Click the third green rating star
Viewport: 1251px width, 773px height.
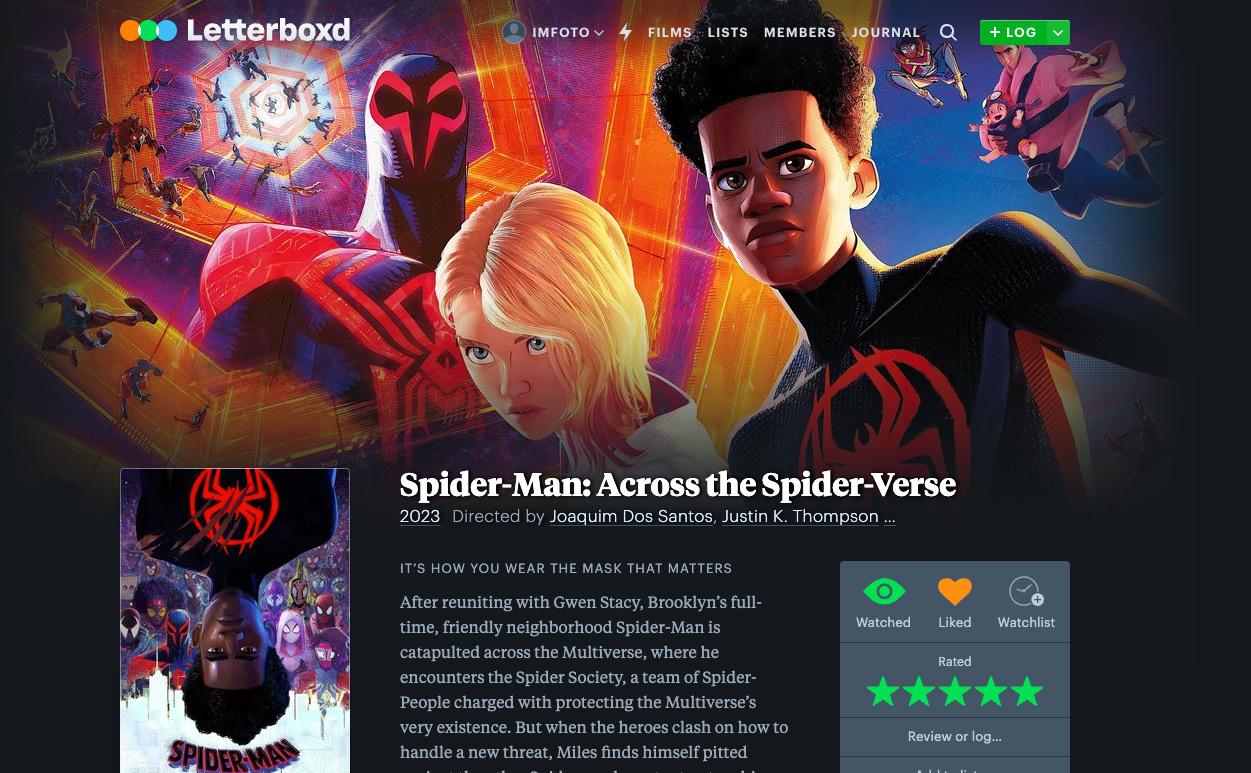click(955, 692)
